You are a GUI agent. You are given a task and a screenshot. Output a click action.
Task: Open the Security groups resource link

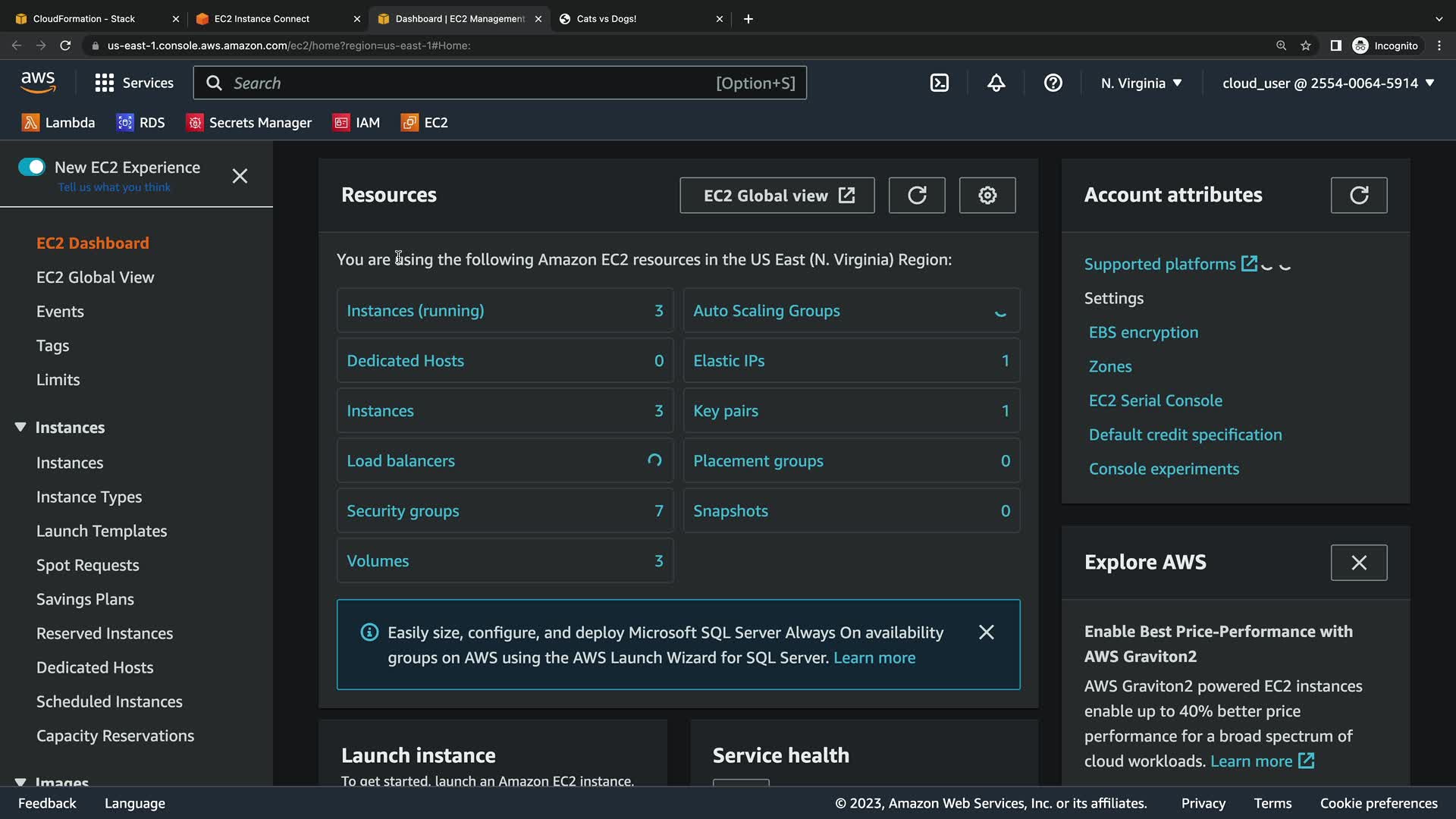(x=403, y=510)
